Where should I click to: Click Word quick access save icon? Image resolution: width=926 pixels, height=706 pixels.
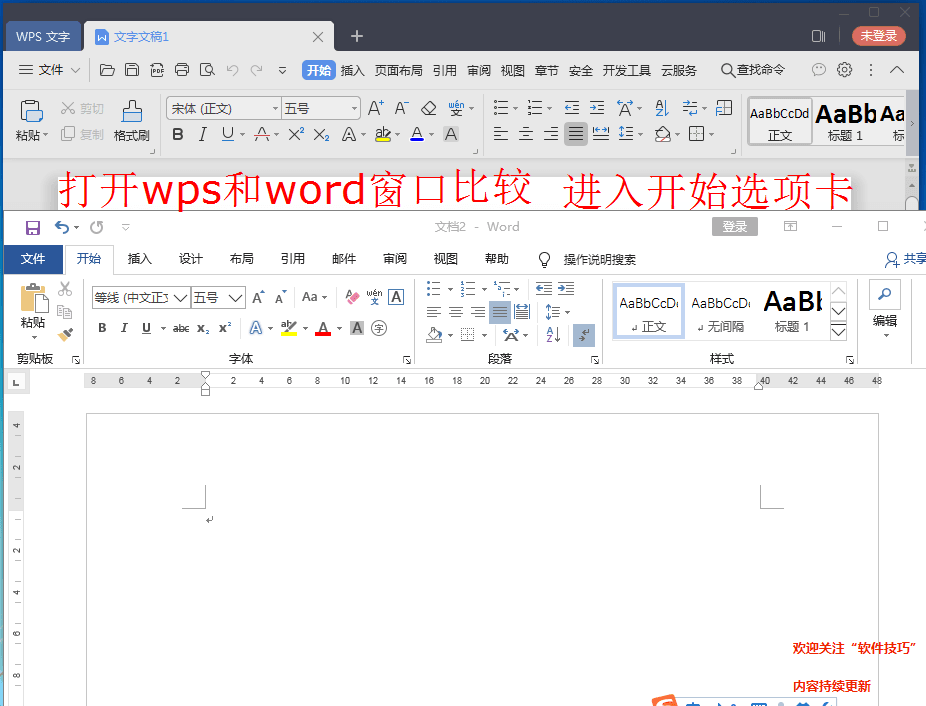click(32, 227)
